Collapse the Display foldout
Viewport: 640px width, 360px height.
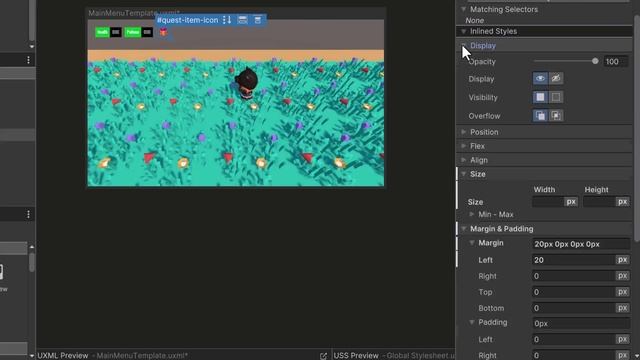(x=464, y=45)
